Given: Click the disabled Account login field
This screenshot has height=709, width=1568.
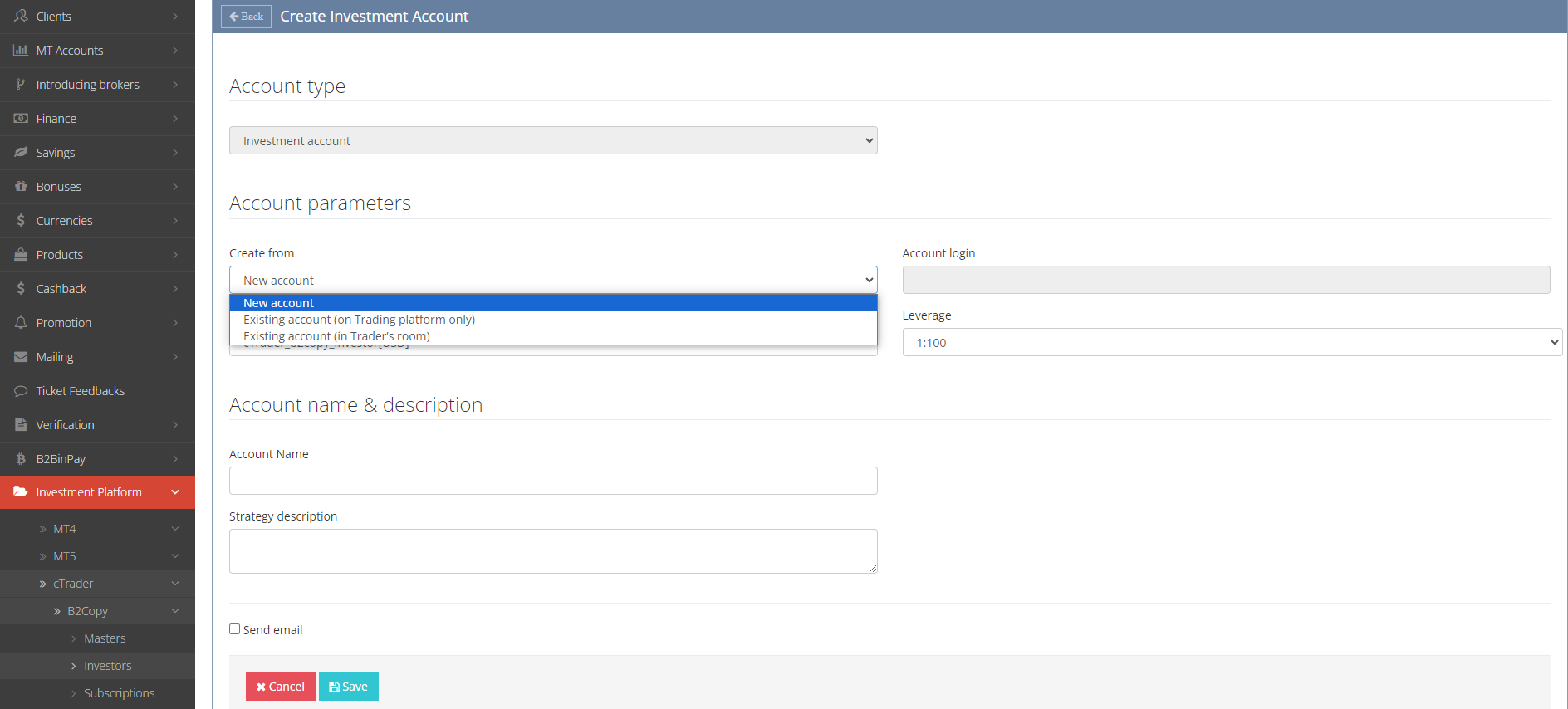Looking at the screenshot, I should coord(1226,280).
